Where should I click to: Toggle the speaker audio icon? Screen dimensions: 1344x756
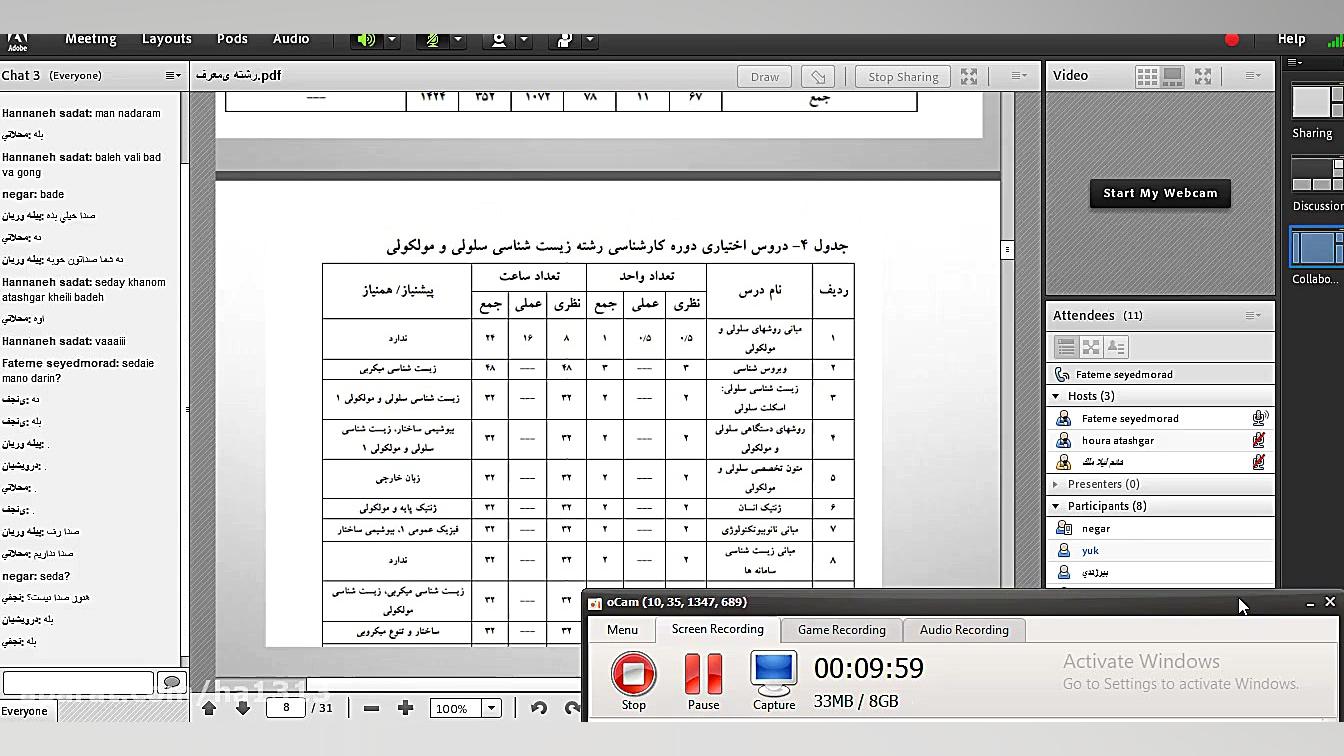pyautogui.click(x=366, y=40)
